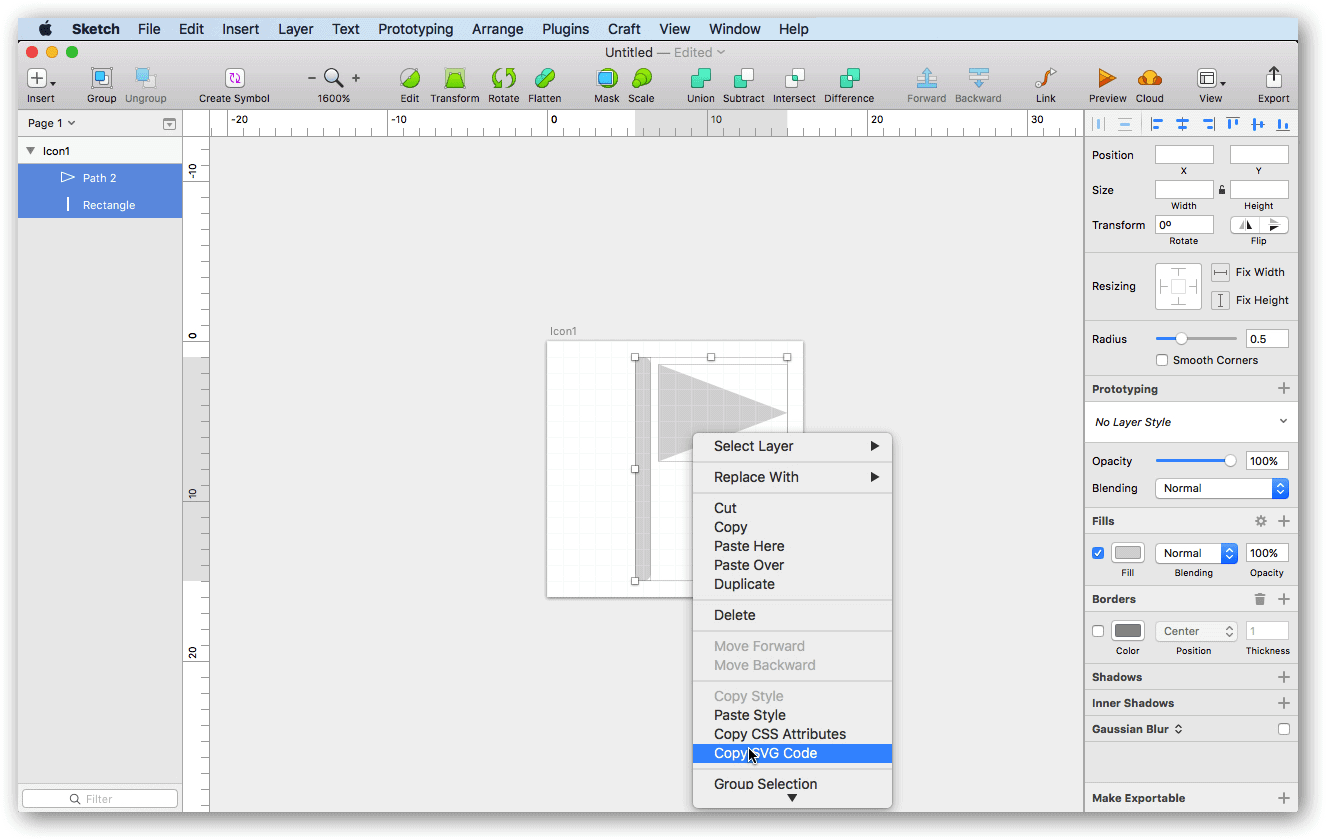Screen dimensions: 1326x840
Task: Apply the Subtract boolean operation
Action: 743,79
